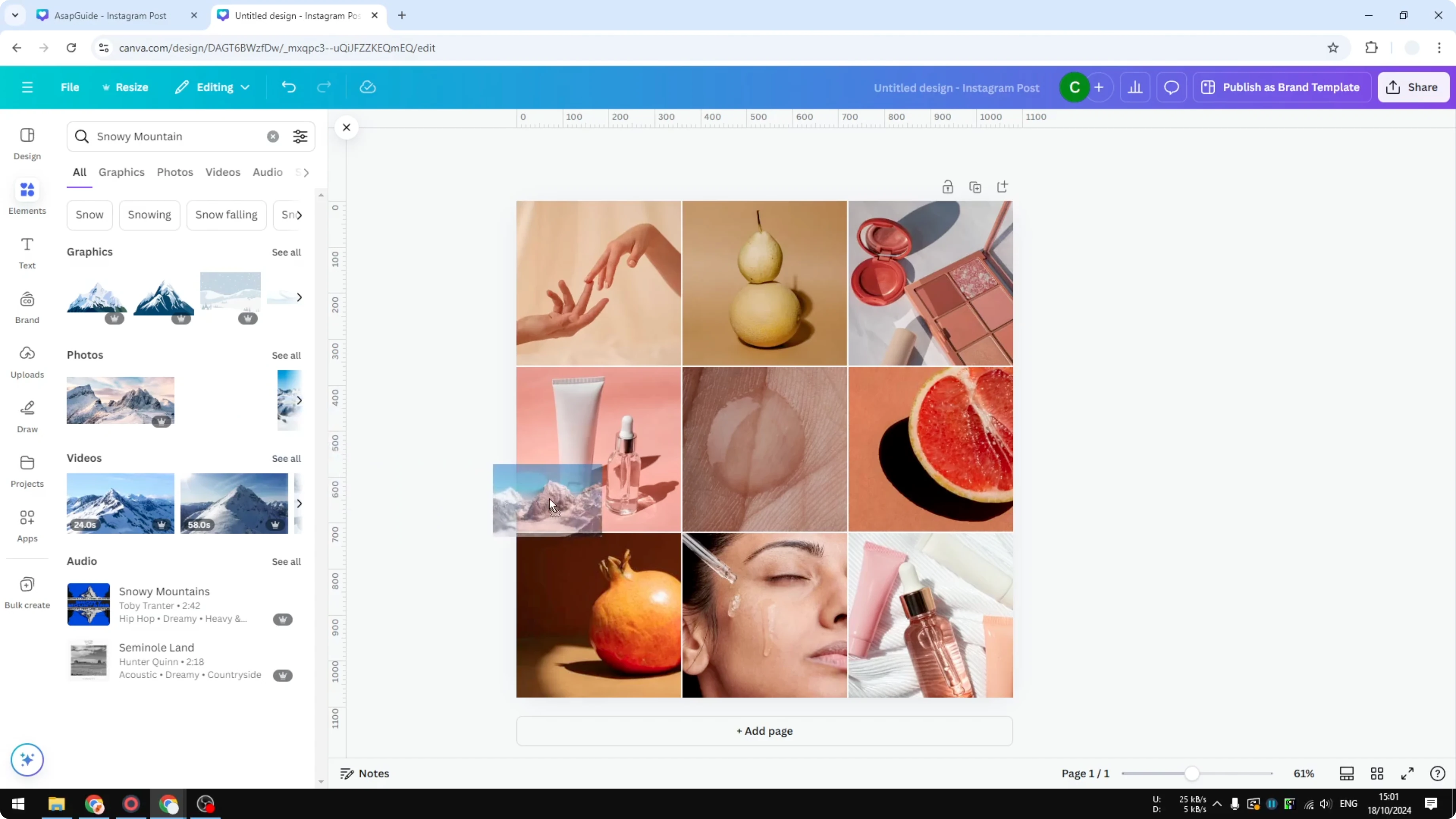Select the snowy mountain photo thumbnail
This screenshot has width=1456, height=819.
(x=120, y=400)
